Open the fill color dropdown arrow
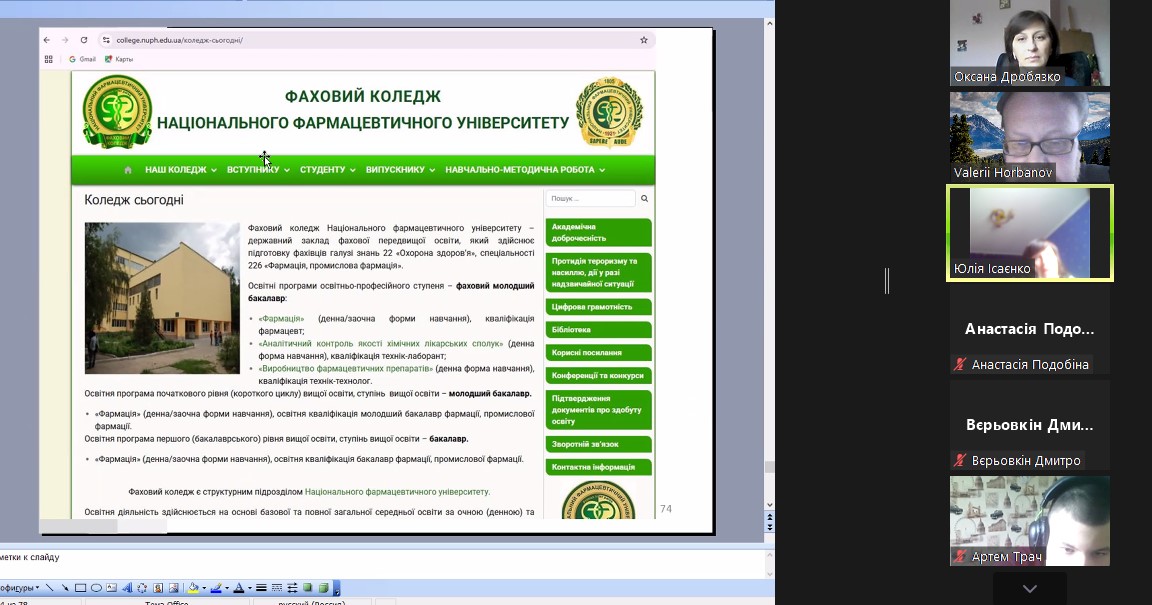 (204, 588)
